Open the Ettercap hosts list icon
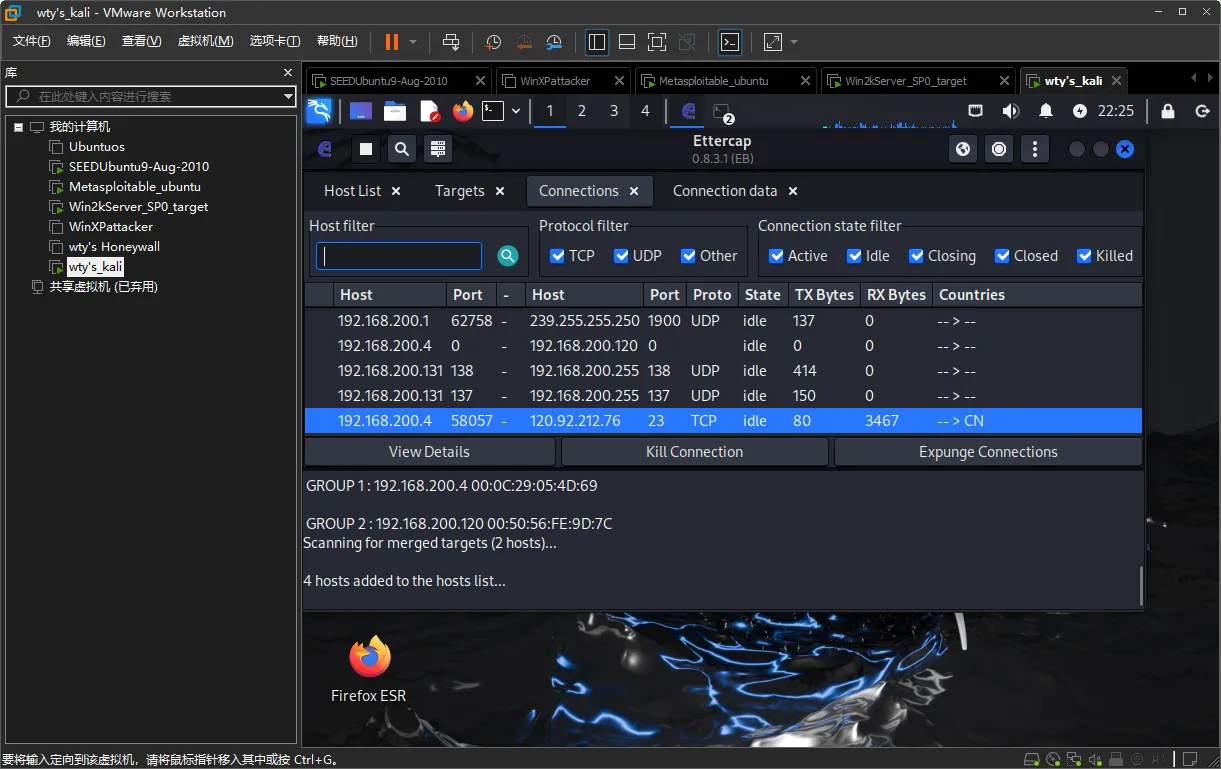 (437, 149)
